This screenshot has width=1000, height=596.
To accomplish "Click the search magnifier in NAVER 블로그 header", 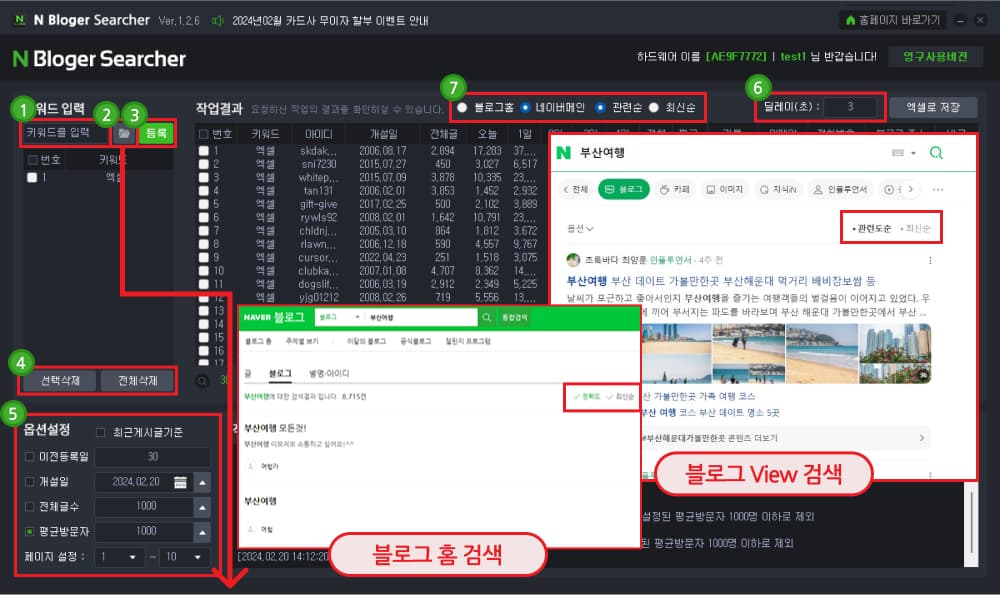I will click(x=487, y=317).
